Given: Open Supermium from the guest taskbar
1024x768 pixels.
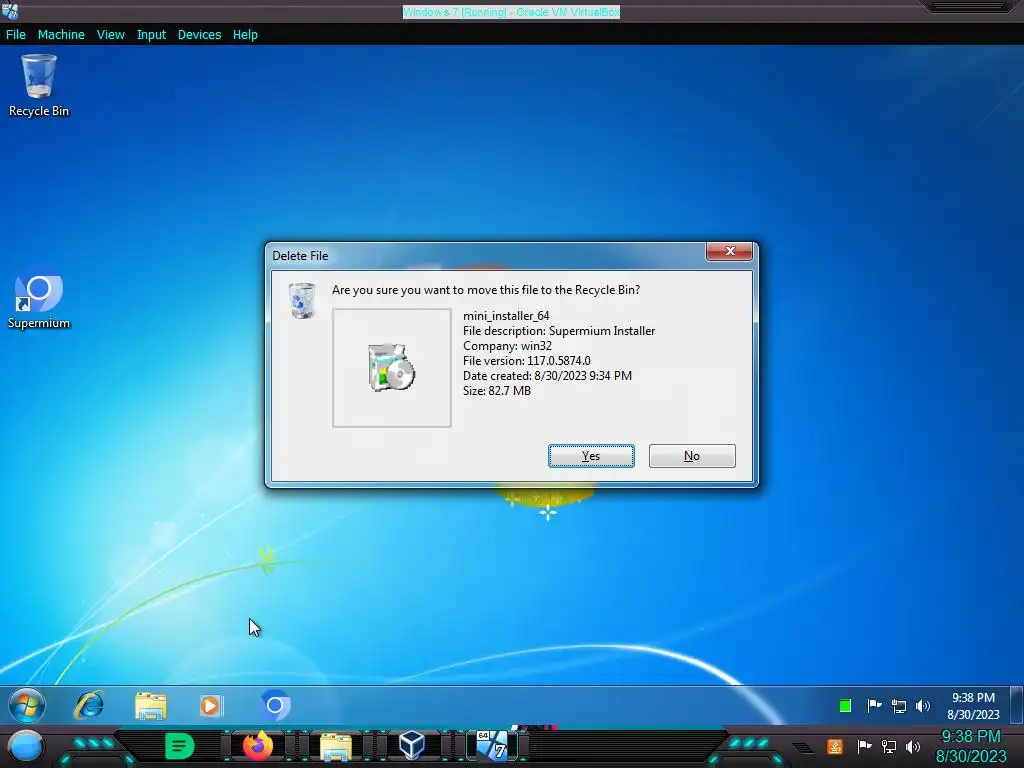Looking at the screenshot, I should [276, 705].
